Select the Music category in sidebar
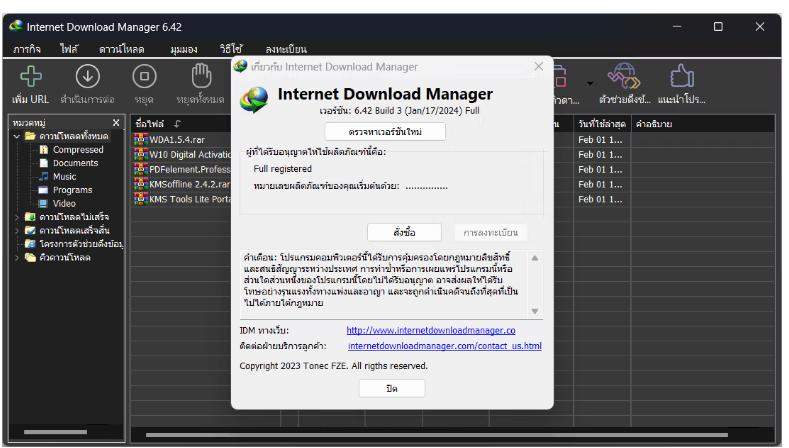 click(x=65, y=175)
